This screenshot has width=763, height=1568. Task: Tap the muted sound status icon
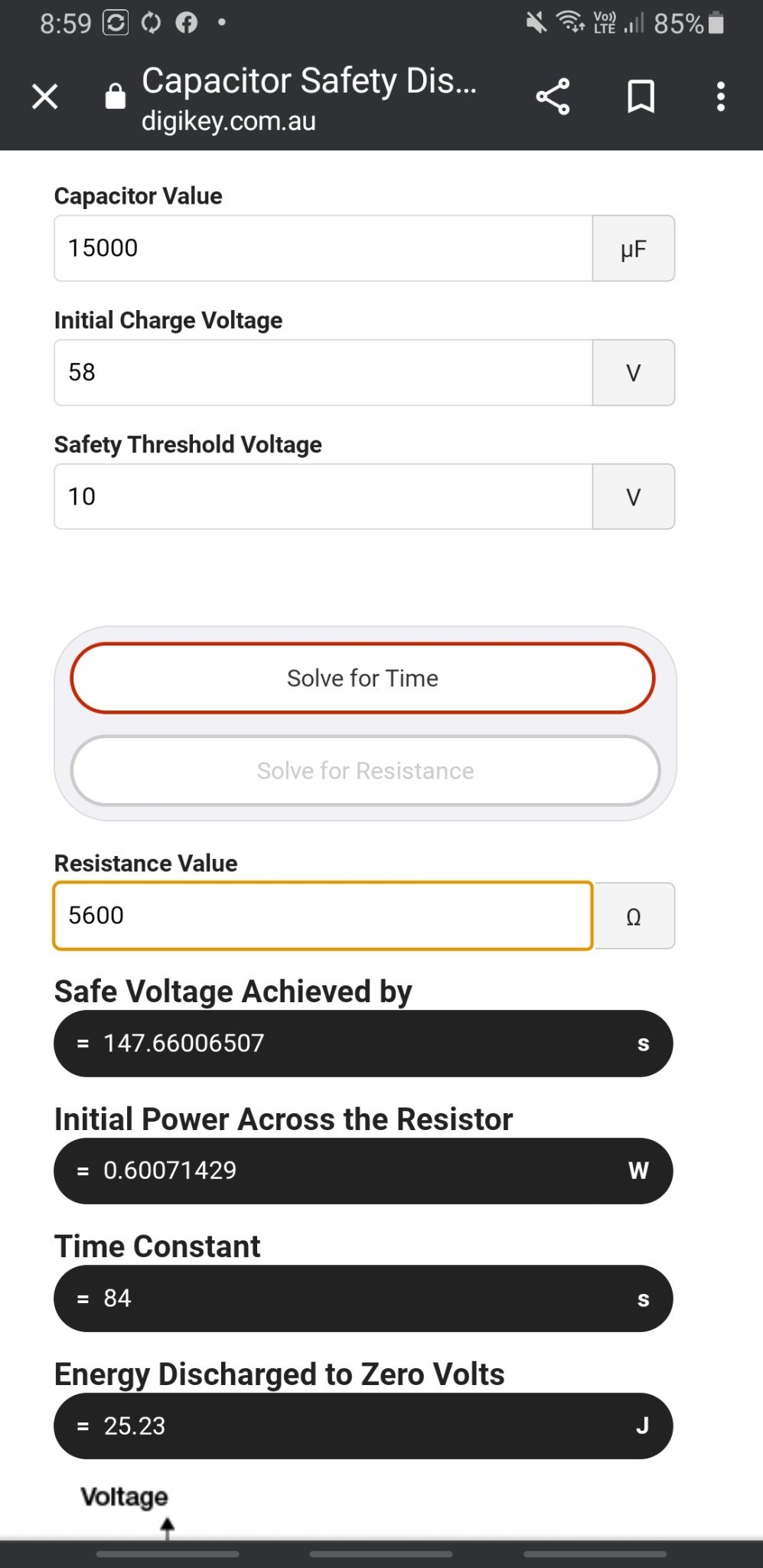pyautogui.click(x=536, y=22)
